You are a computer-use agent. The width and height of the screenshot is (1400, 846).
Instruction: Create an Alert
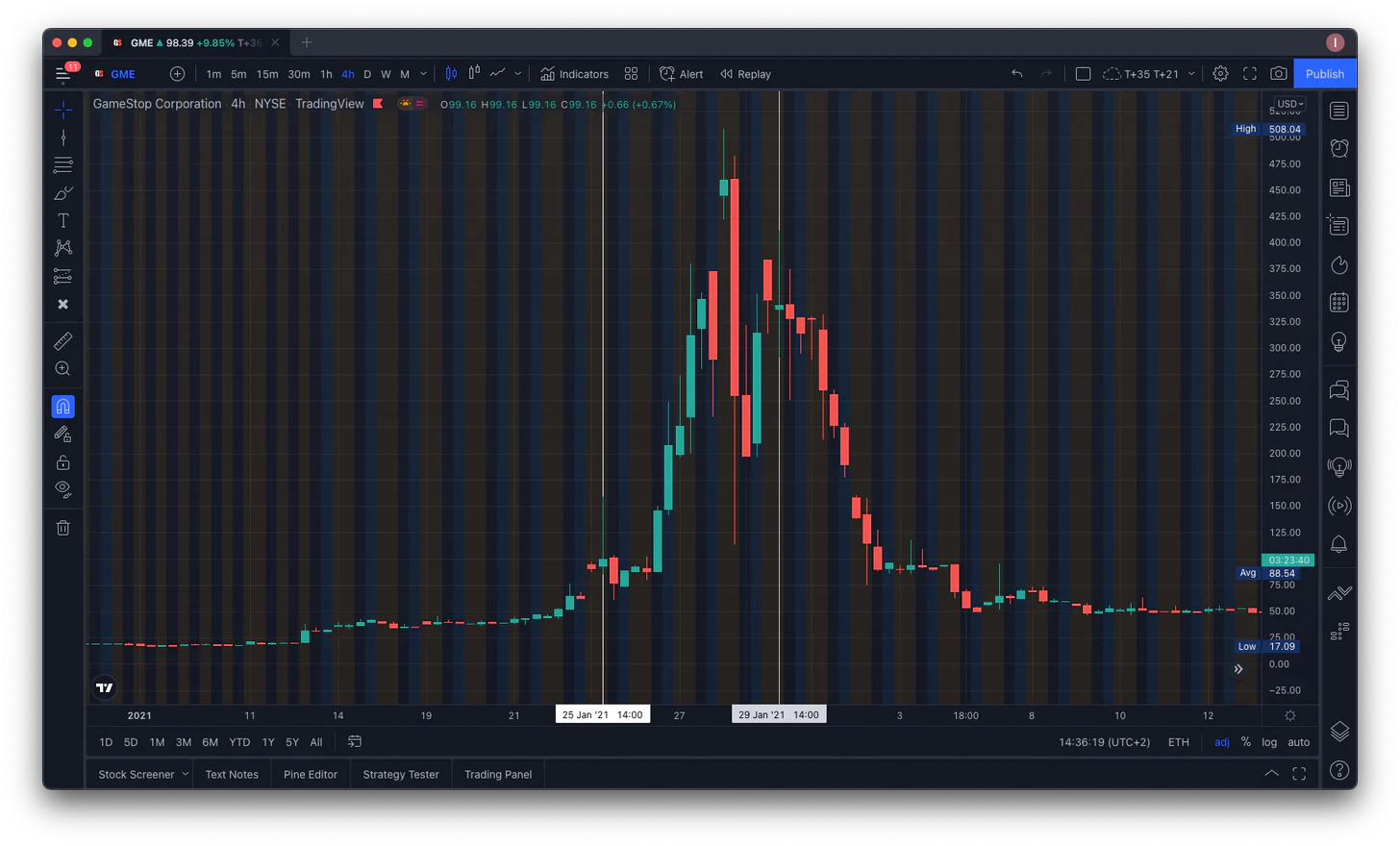pyautogui.click(x=681, y=74)
